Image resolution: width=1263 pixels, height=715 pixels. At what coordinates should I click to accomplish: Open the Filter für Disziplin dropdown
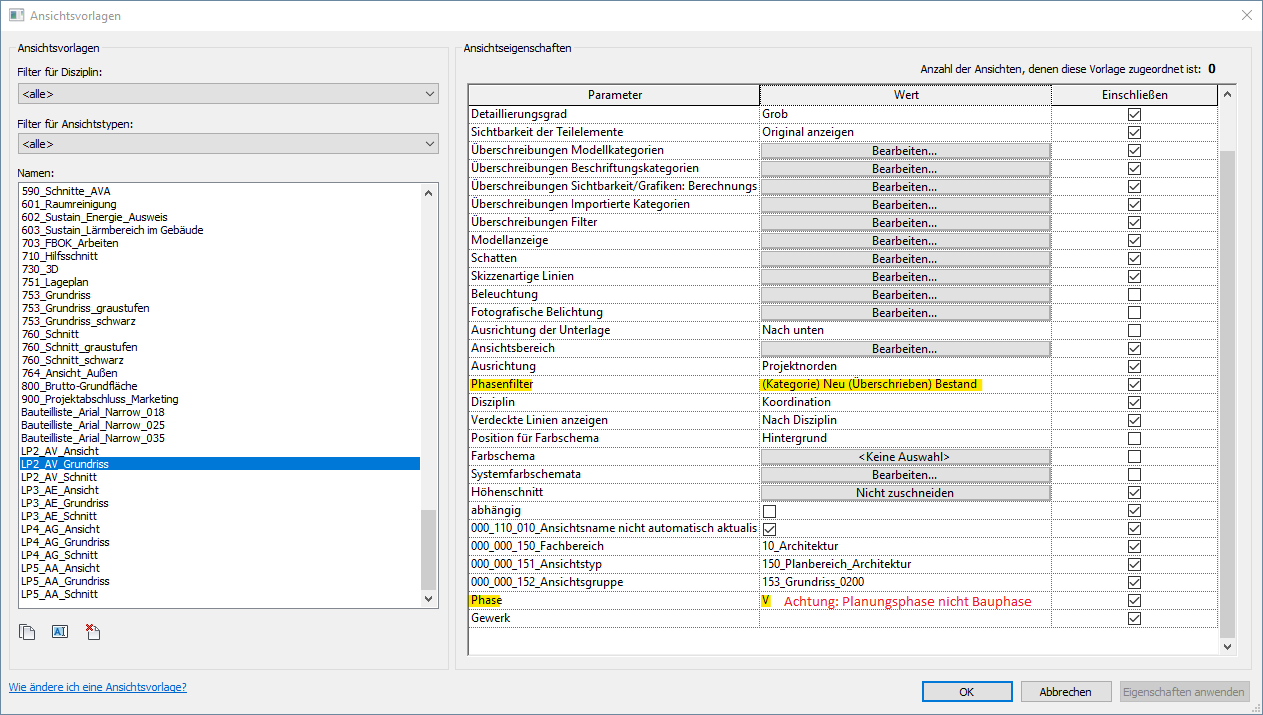click(x=228, y=94)
